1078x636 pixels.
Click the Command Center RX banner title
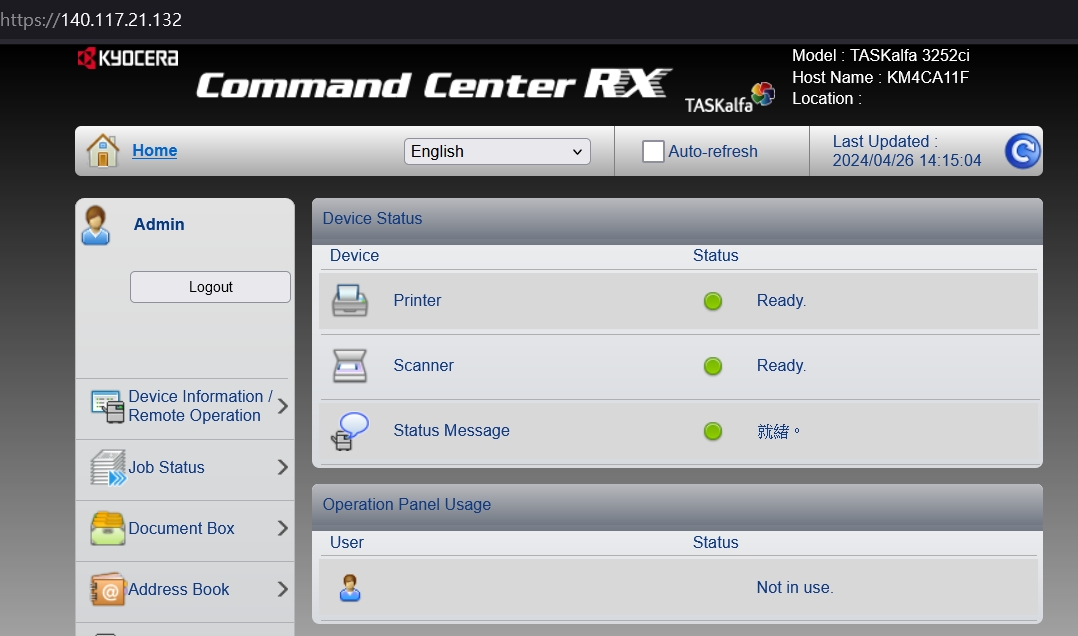point(434,84)
